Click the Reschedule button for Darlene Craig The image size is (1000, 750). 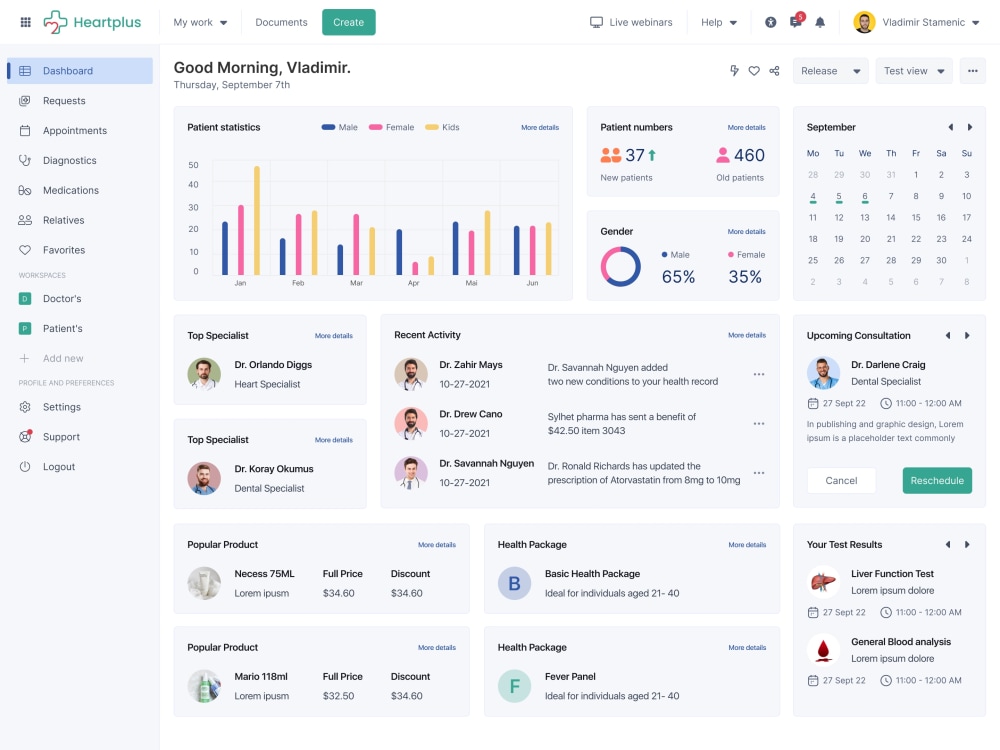coord(937,480)
